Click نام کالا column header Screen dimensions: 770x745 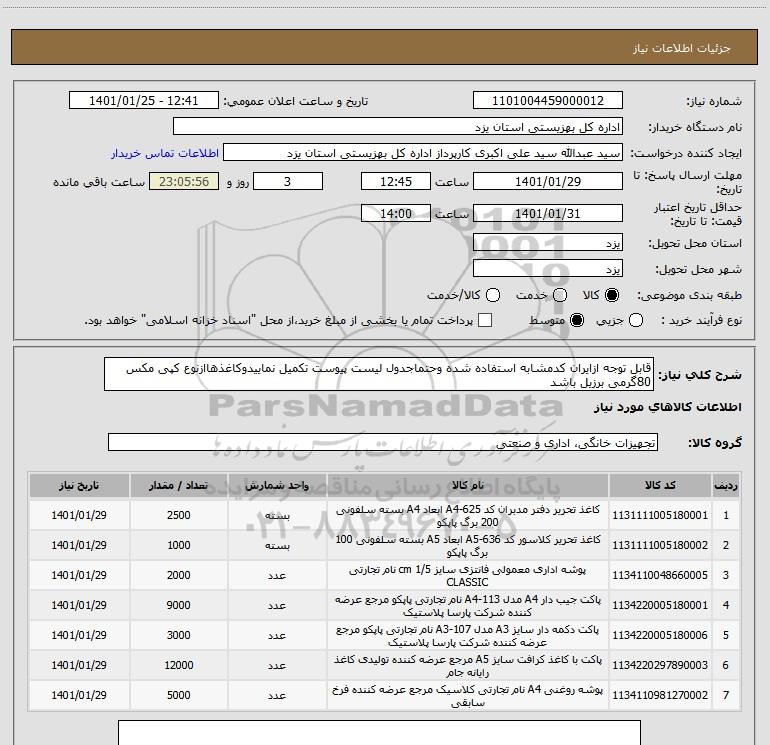pos(468,486)
